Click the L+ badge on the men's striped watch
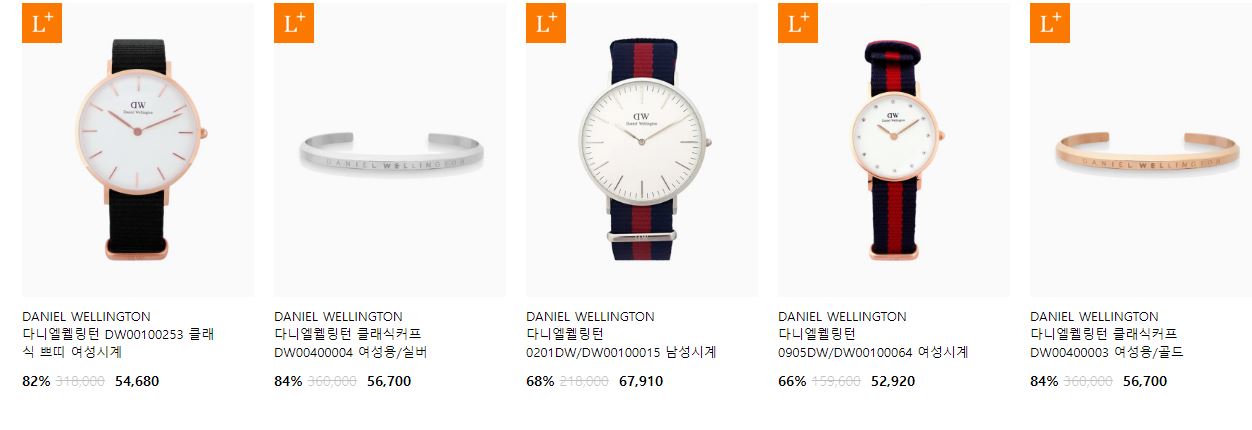Image resolution: width=1252 pixels, height=430 pixels. pyautogui.click(x=546, y=23)
